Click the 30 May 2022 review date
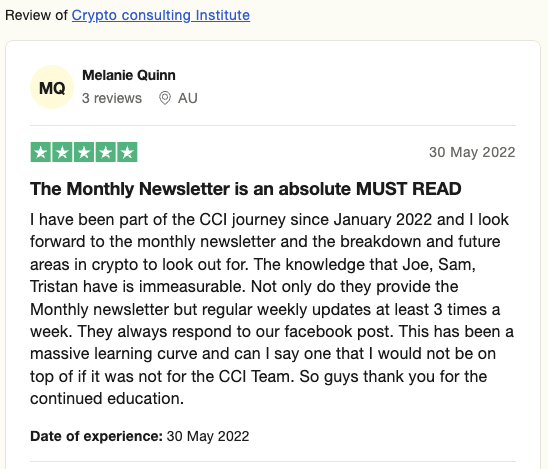 (x=472, y=152)
